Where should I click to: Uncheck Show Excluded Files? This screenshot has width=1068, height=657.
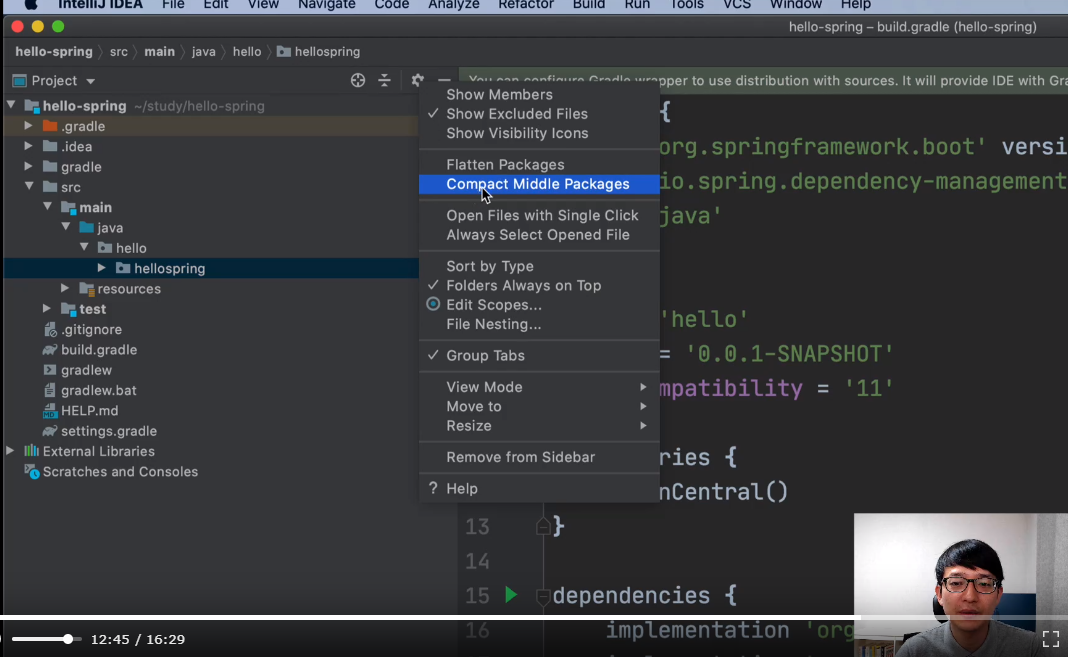click(539, 114)
